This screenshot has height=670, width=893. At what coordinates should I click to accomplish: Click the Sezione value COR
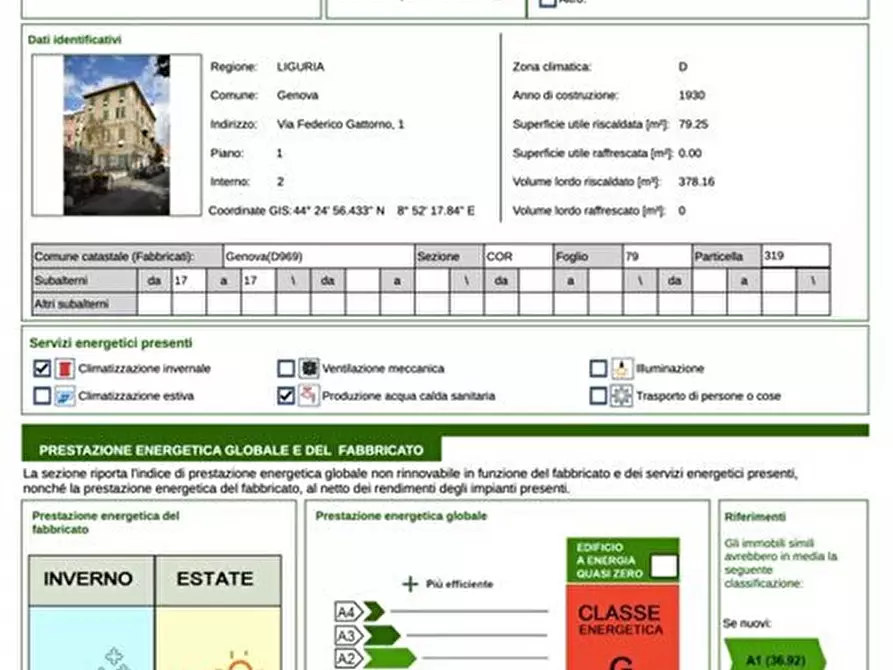pyautogui.click(x=518, y=256)
